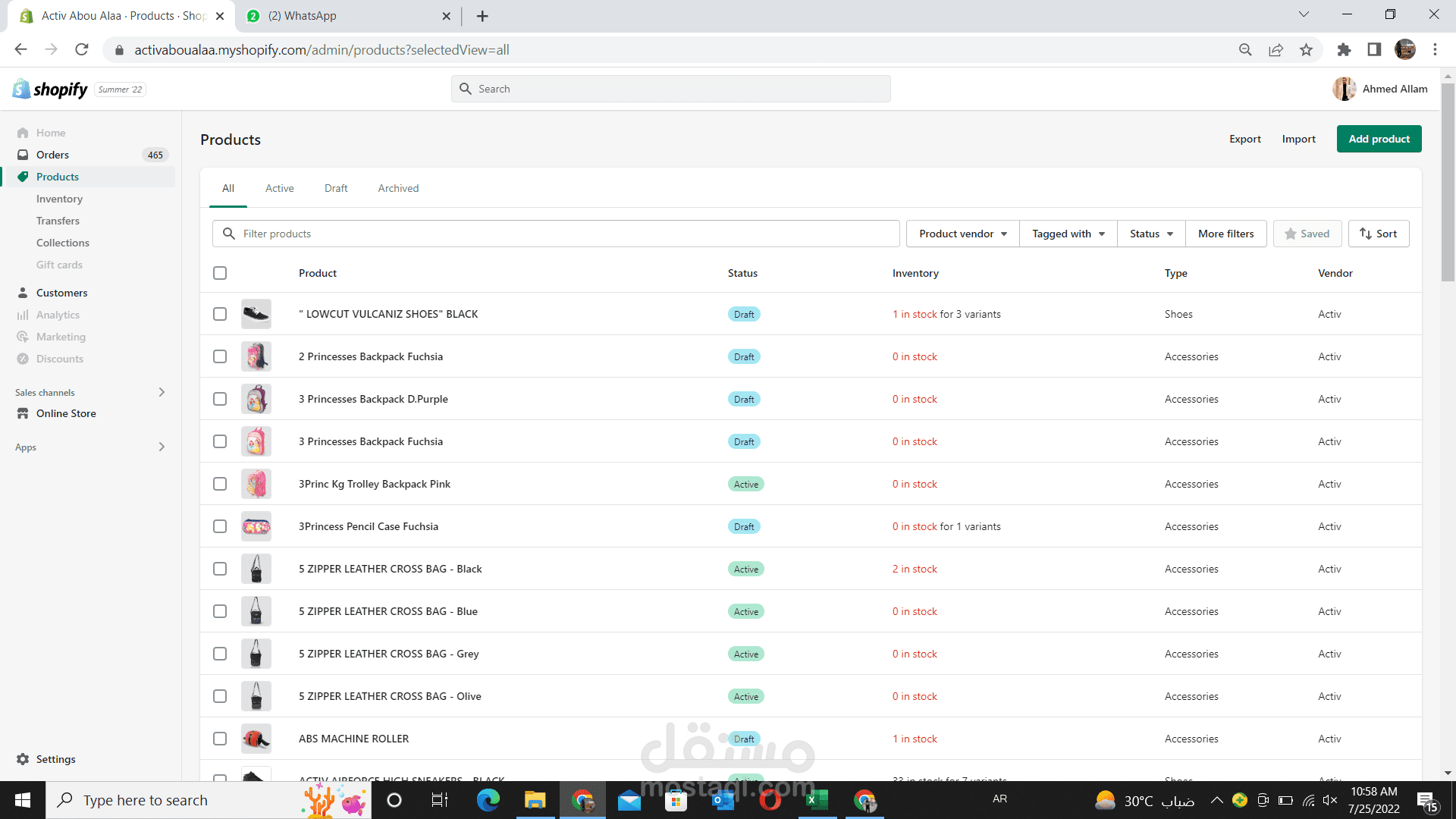Click the Add product button

tap(1379, 139)
